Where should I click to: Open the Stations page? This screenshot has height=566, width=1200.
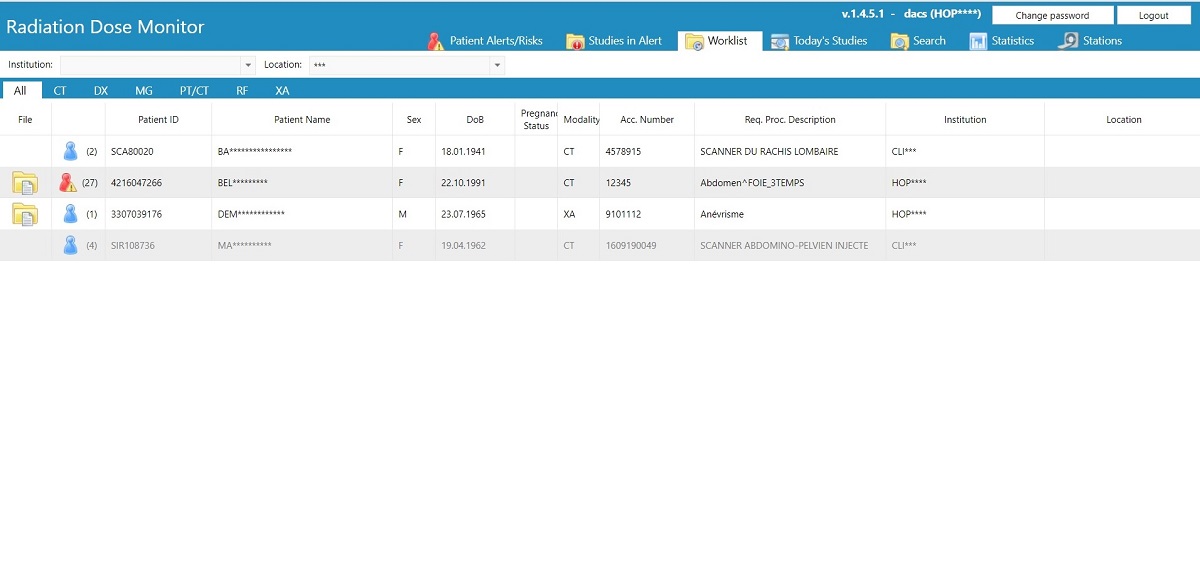click(1090, 41)
